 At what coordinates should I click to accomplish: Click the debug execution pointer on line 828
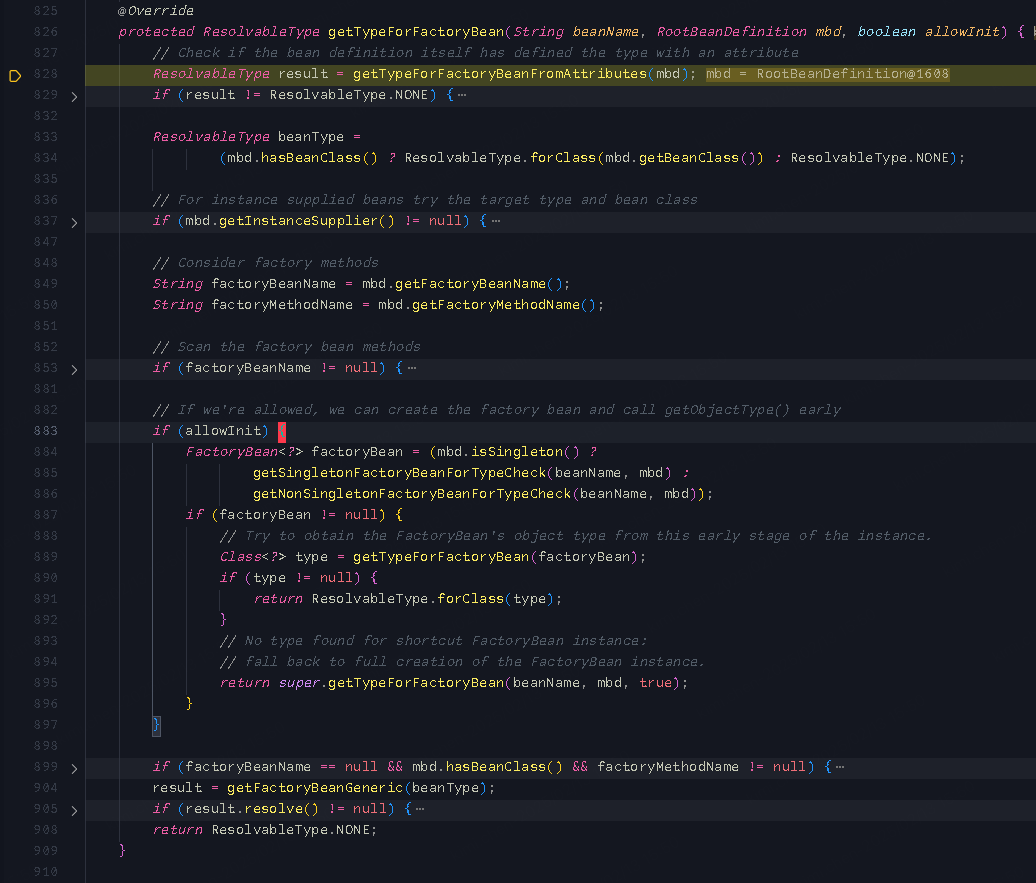(x=15, y=76)
